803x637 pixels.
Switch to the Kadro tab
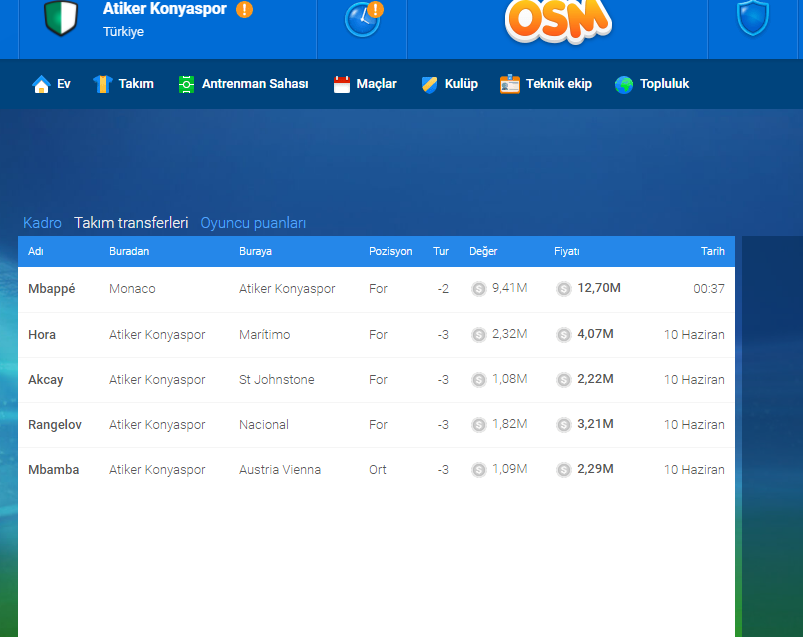43,223
